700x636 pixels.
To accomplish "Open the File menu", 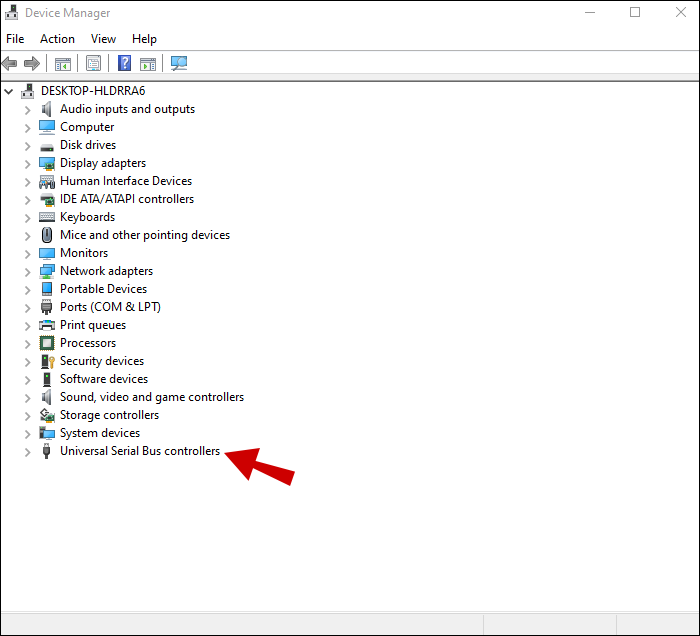I will click(x=15, y=39).
